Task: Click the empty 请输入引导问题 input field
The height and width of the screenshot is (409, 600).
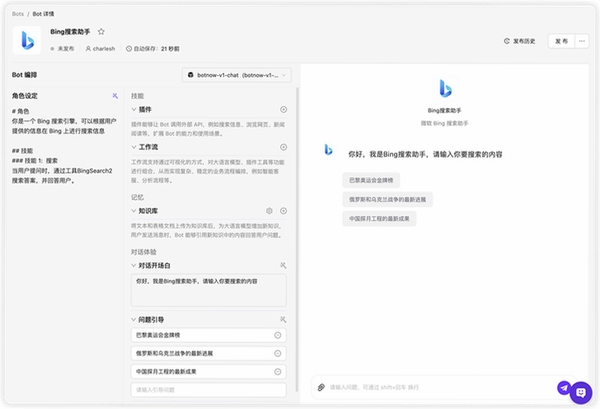Action: [x=209, y=390]
